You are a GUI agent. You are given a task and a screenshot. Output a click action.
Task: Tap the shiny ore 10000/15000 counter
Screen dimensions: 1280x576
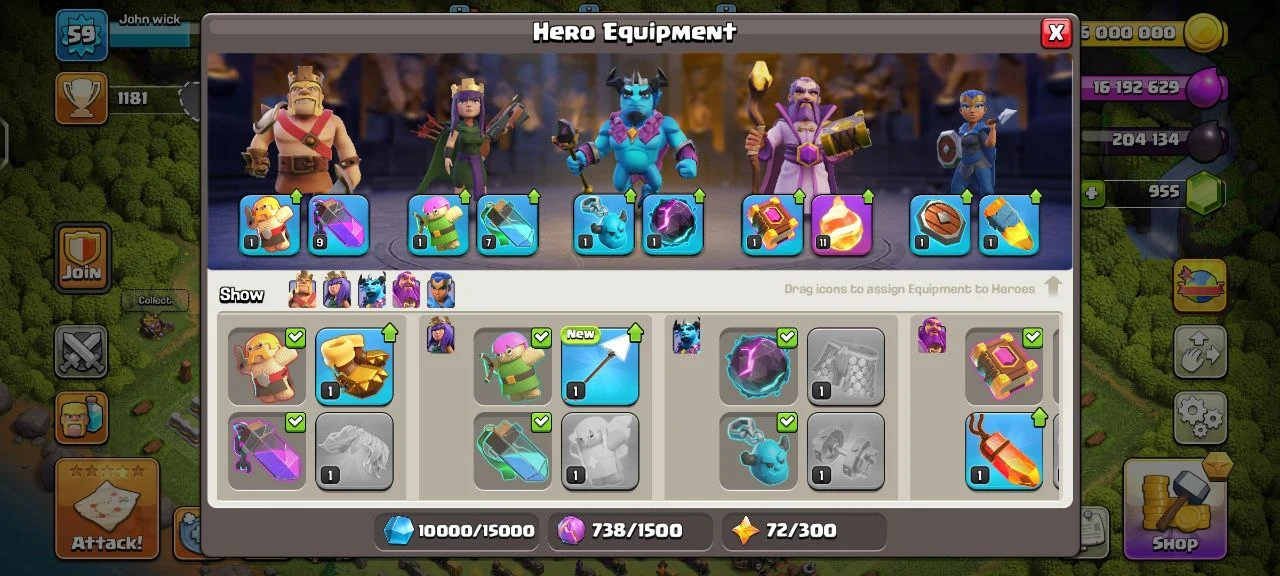pos(460,531)
